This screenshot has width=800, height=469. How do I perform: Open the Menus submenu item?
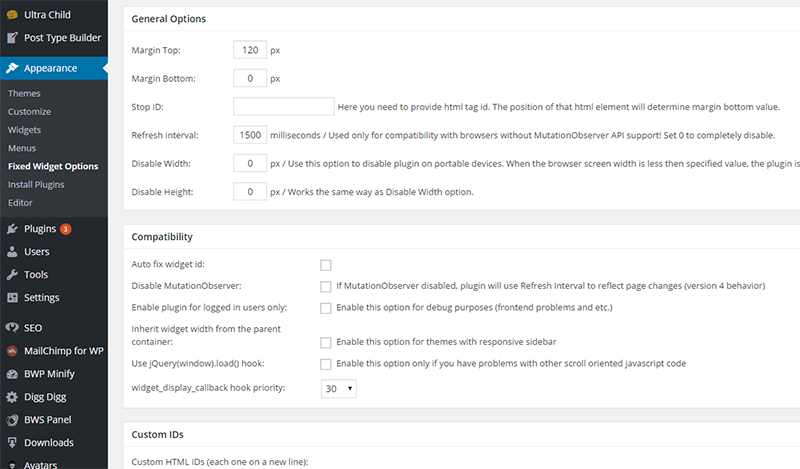(22, 149)
